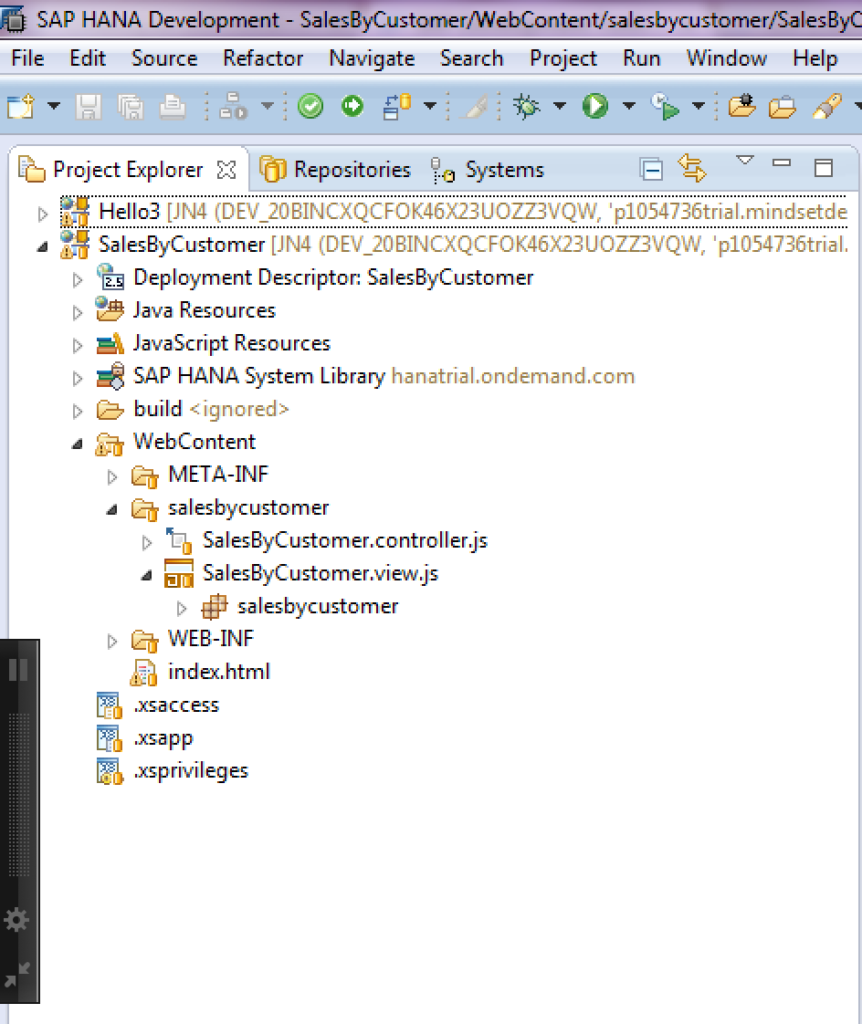The width and height of the screenshot is (862, 1024).
Task: Click the green Run play icon
Action: point(595,106)
